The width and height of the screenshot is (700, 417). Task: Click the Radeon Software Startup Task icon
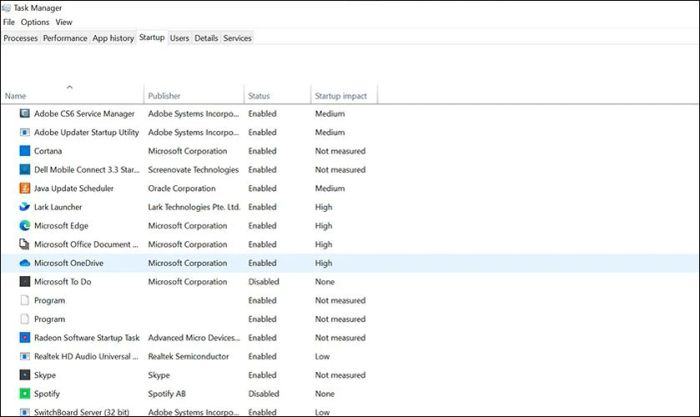tap(25, 338)
